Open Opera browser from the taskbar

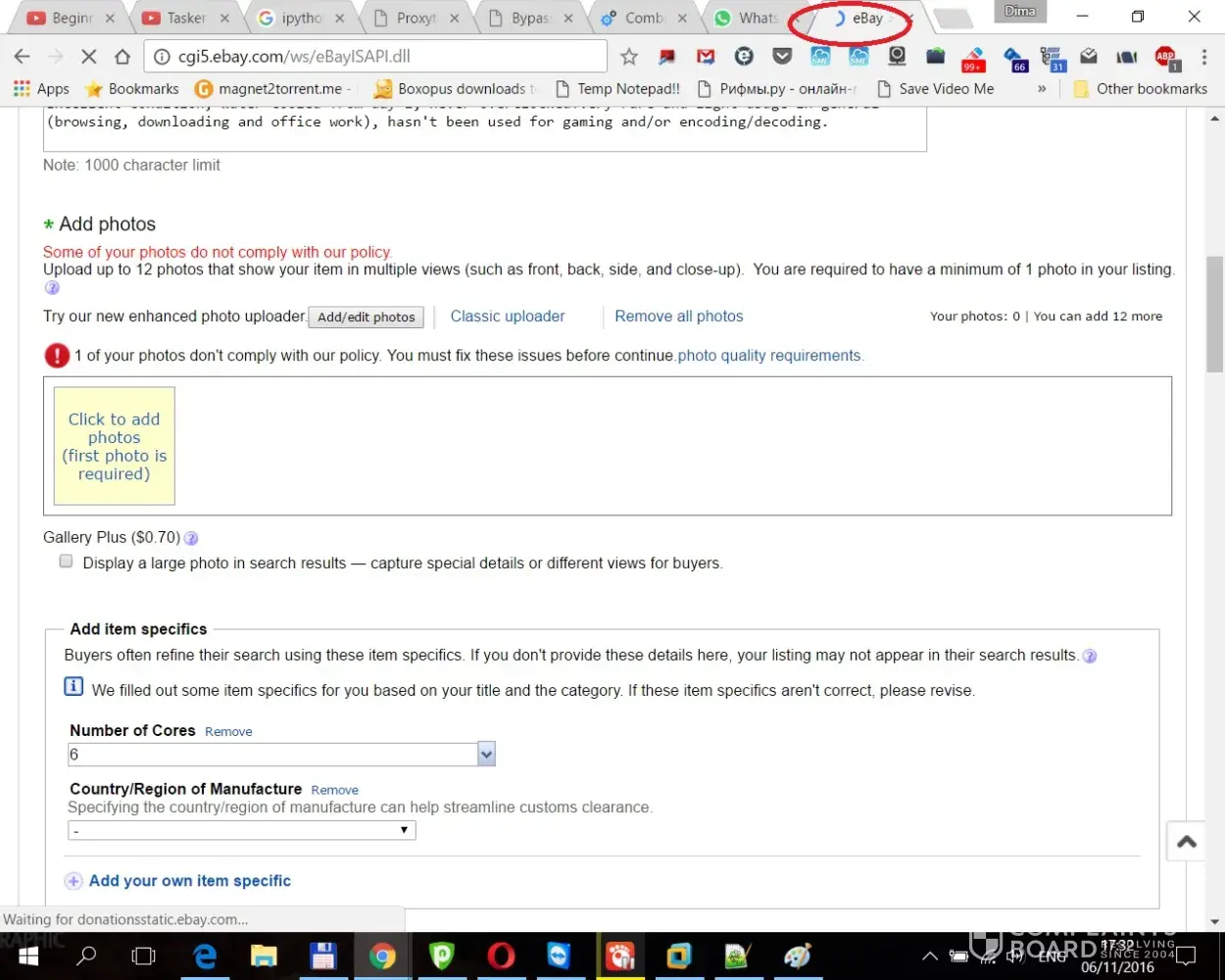pyautogui.click(x=501, y=955)
